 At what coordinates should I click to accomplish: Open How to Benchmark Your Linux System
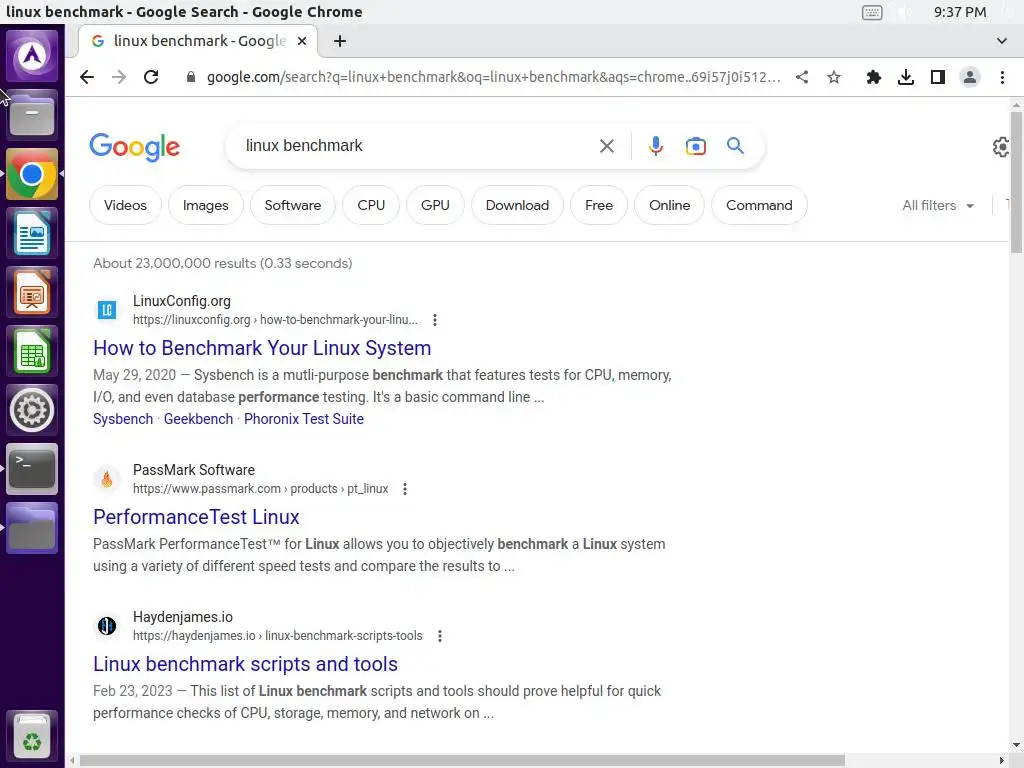pyautogui.click(x=262, y=348)
